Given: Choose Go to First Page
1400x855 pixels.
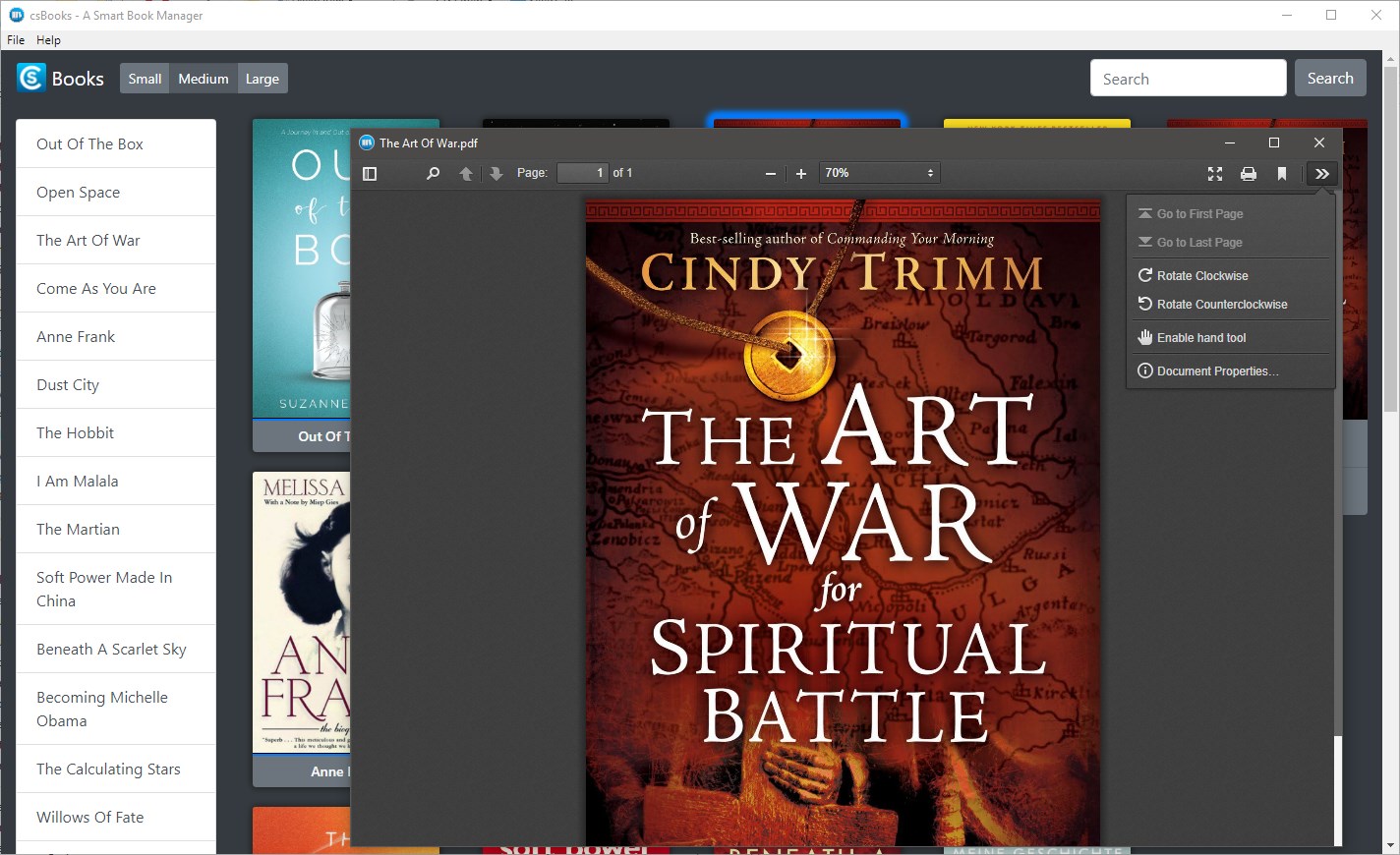Looking at the screenshot, I should (1231, 214).
